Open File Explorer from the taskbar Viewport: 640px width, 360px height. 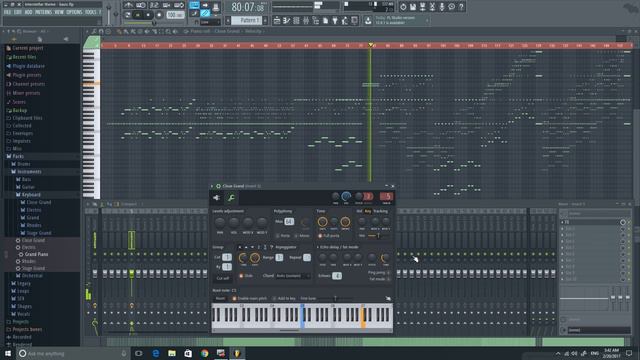[172, 353]
